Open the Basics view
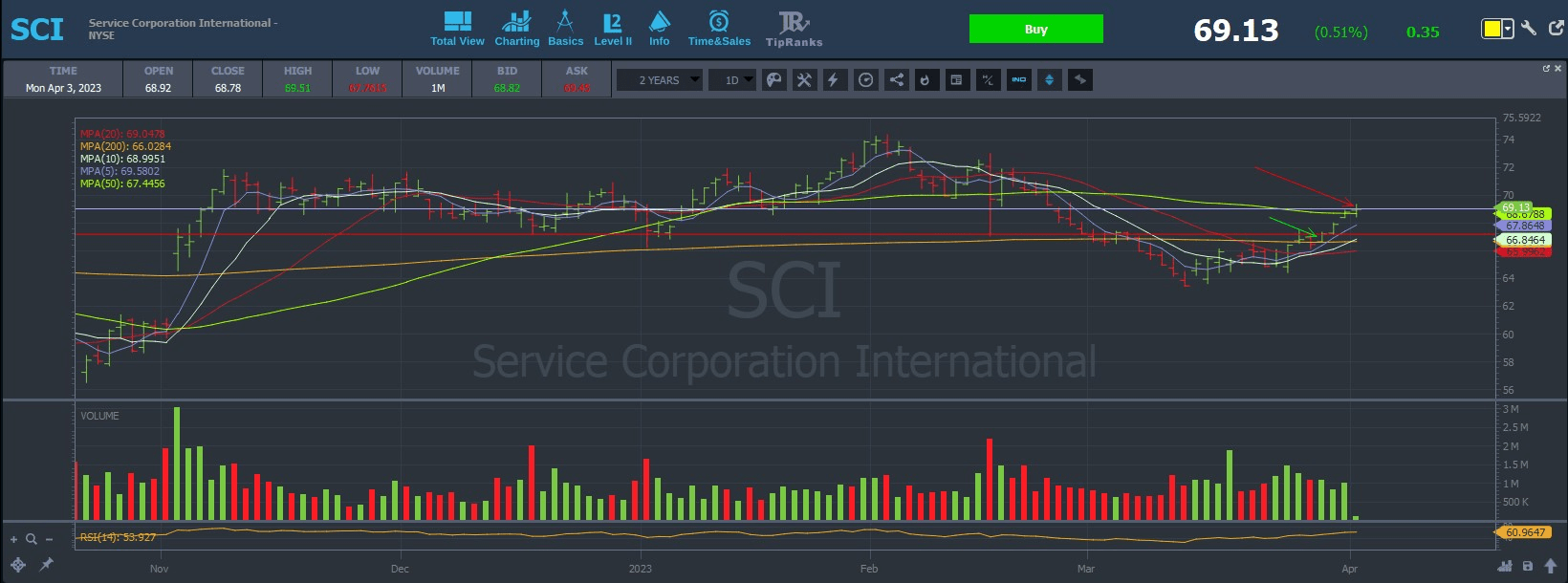1568x583 pixels. 565,29
